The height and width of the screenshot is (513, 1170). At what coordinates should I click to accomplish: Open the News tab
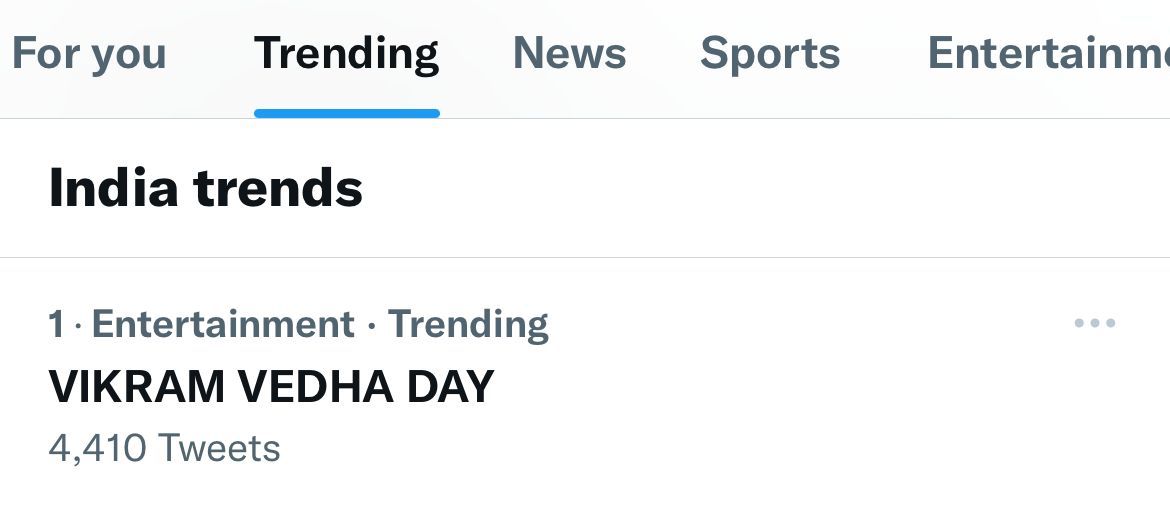pyautogui.click(x=569, y=53)
